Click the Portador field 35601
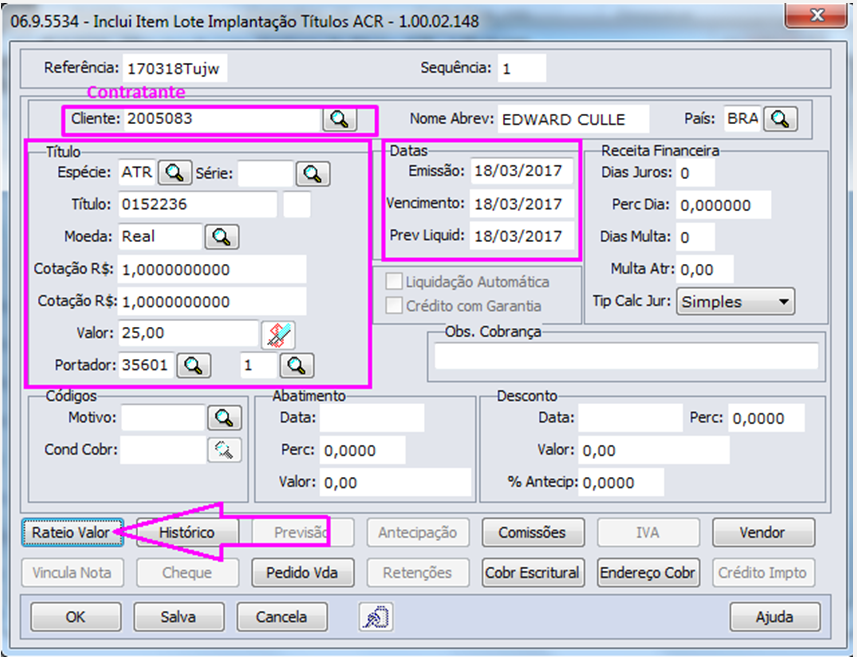The image size is (857, 666). pyautogui.click(x=146, y=366)
